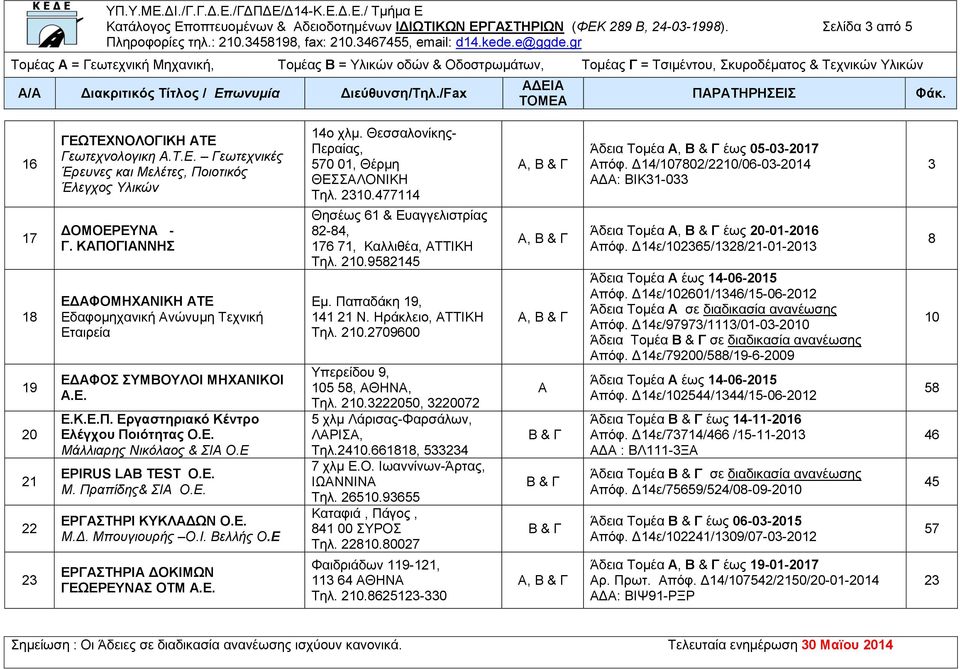Screen dimensions: 960x669
Task: Click the 'Διεύθυνση/Τηλ./Fax' column header
Action: click(x=403, y=94)
